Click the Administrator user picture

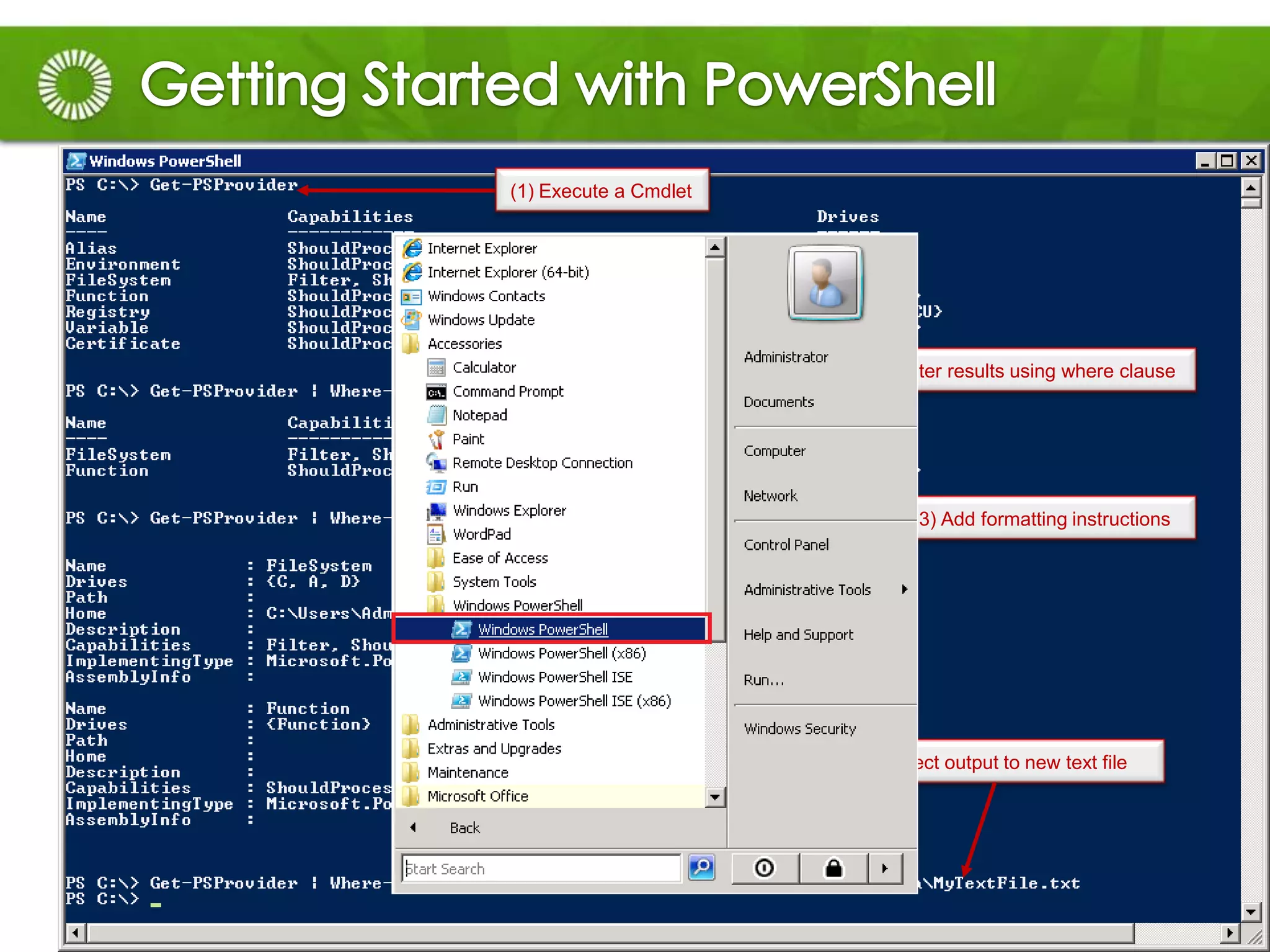point(825,283)
